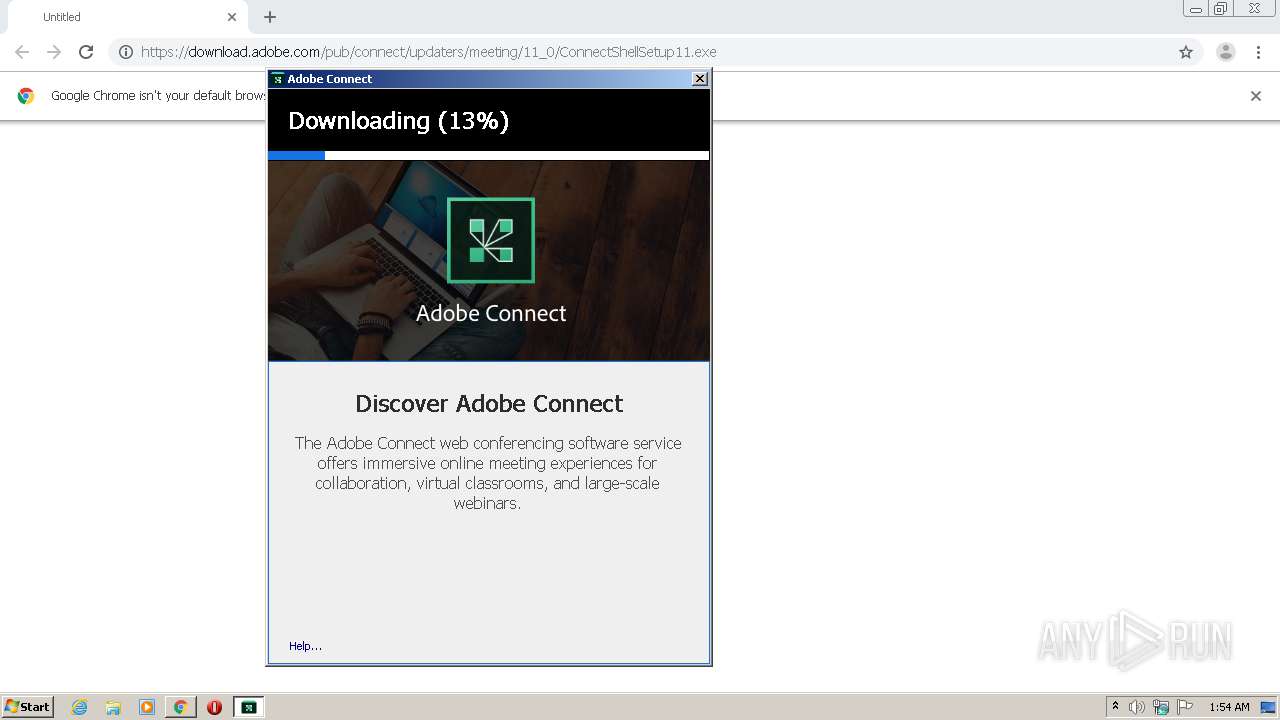Click the Chrome logo in the notification bar
The height and width of the screenshot is (720, 1280).
point(26,96)
